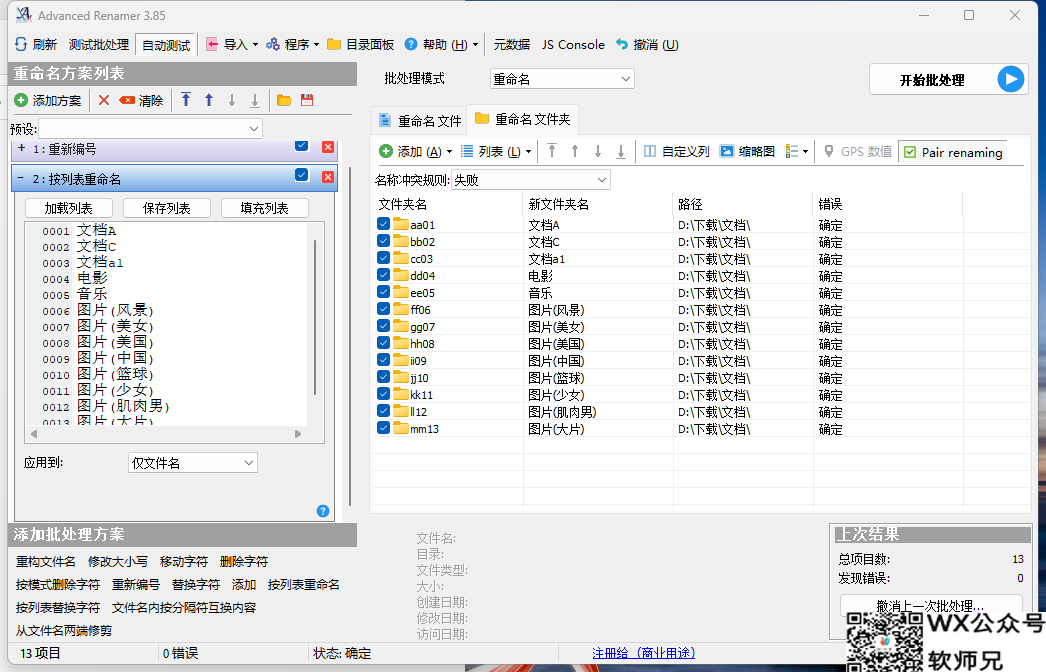Uncheck the mm13 folder checkbox
The width and height of the screenshot is (1046, 672).
(384, 427)
